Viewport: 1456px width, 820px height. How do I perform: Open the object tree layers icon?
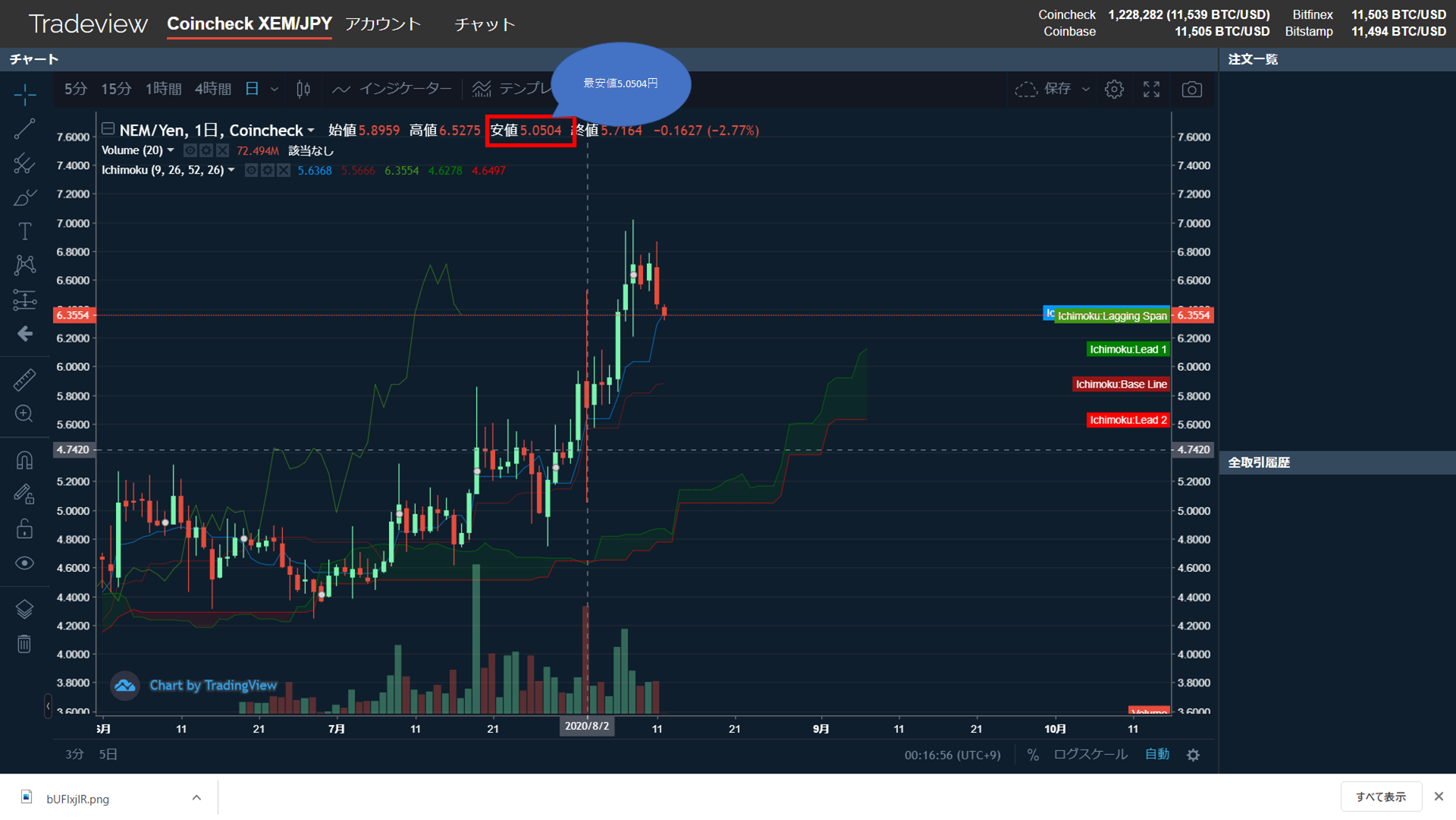[24, 609]
